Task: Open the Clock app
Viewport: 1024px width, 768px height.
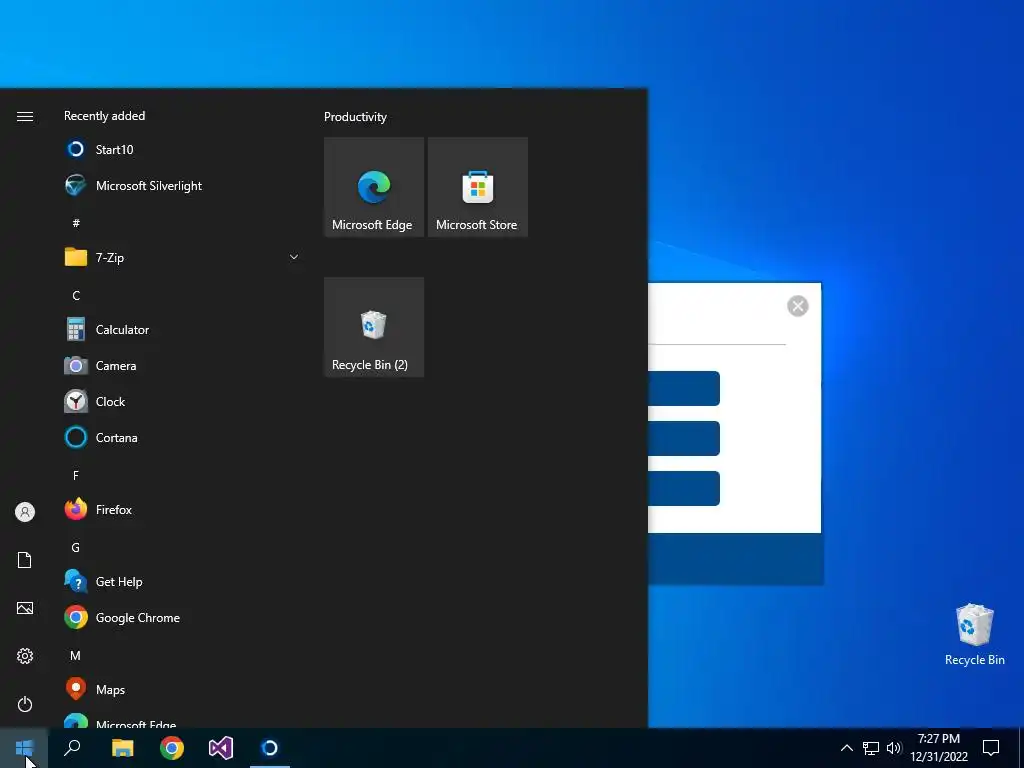Action: 183,402
